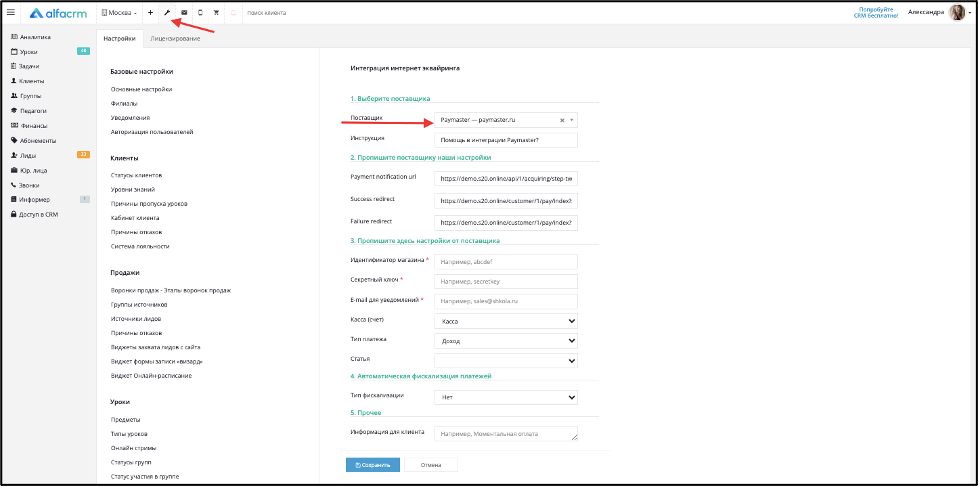979x487 pixels.
Task: Open Основные настройки link
Action: click(141, 89)
